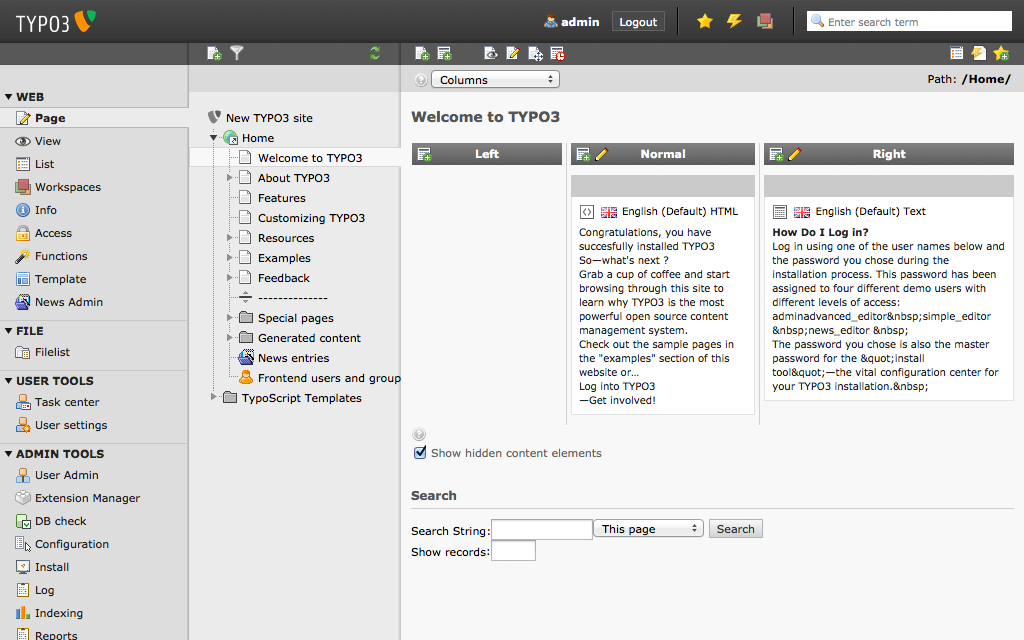1024x640 pixels.
Task: Open the Template module in sidebar
Action: 60,279
